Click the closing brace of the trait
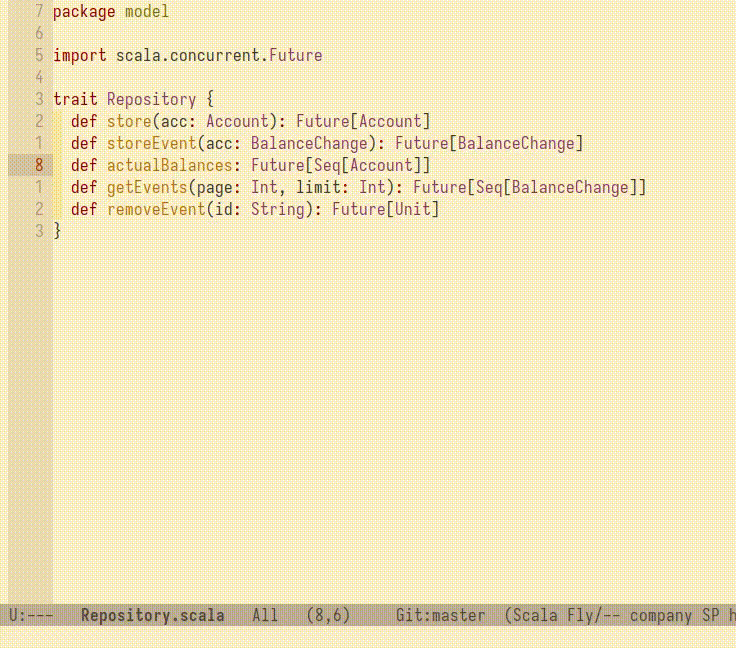Viewport: 736px width, 648px height. pos(57,232)
